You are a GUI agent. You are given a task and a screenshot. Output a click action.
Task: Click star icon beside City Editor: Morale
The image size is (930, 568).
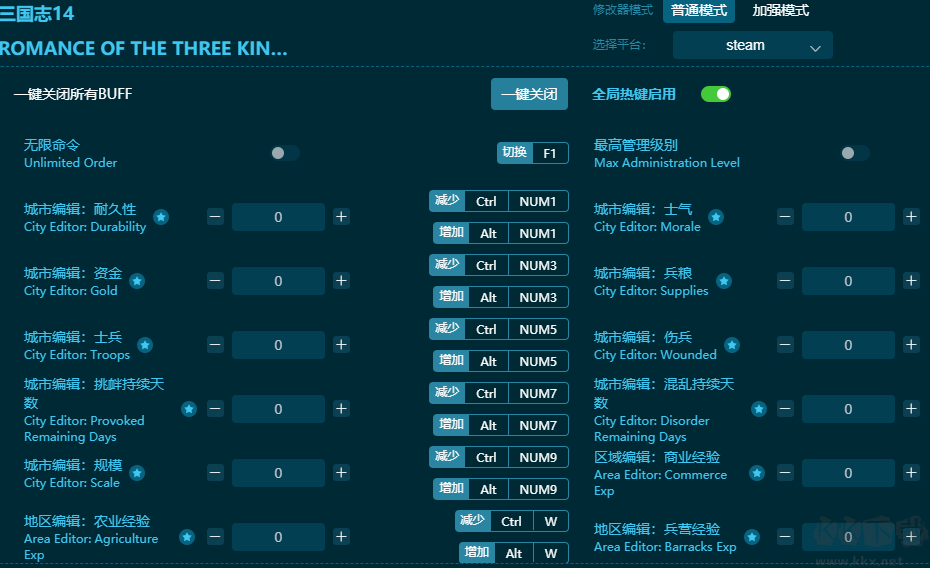pos(716,217)
